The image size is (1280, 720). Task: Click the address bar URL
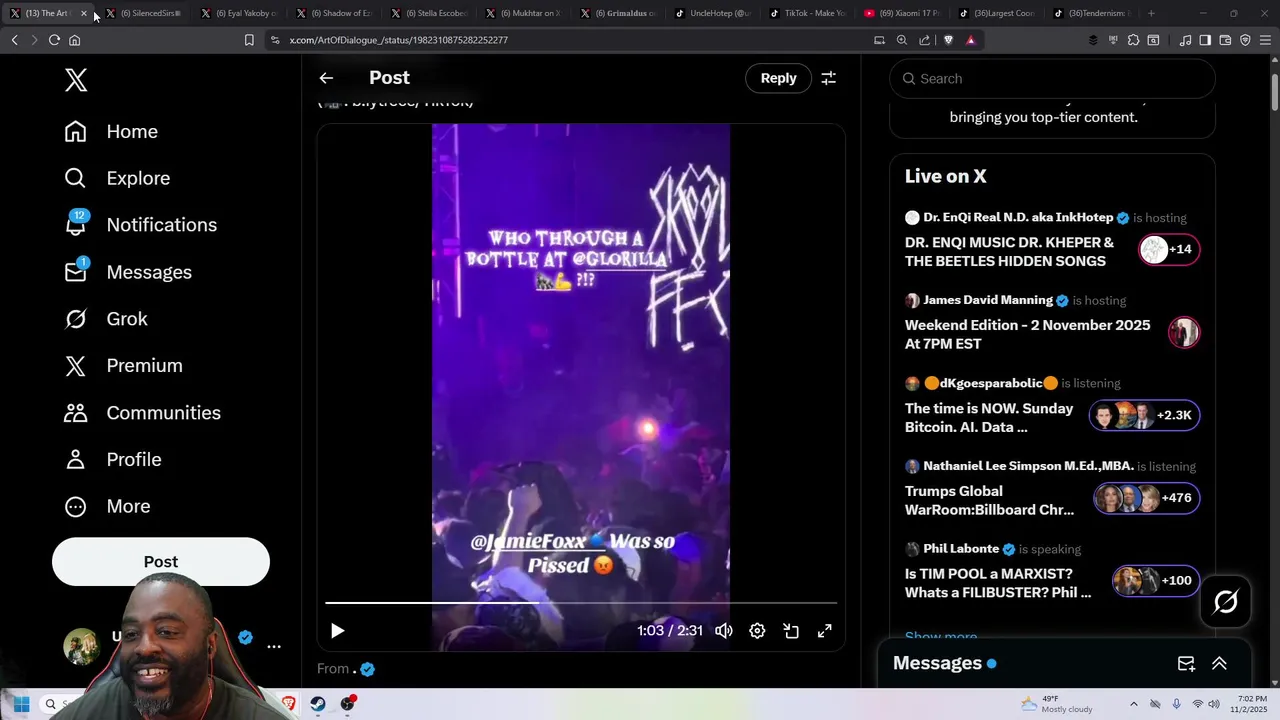(x=398, y=40)
